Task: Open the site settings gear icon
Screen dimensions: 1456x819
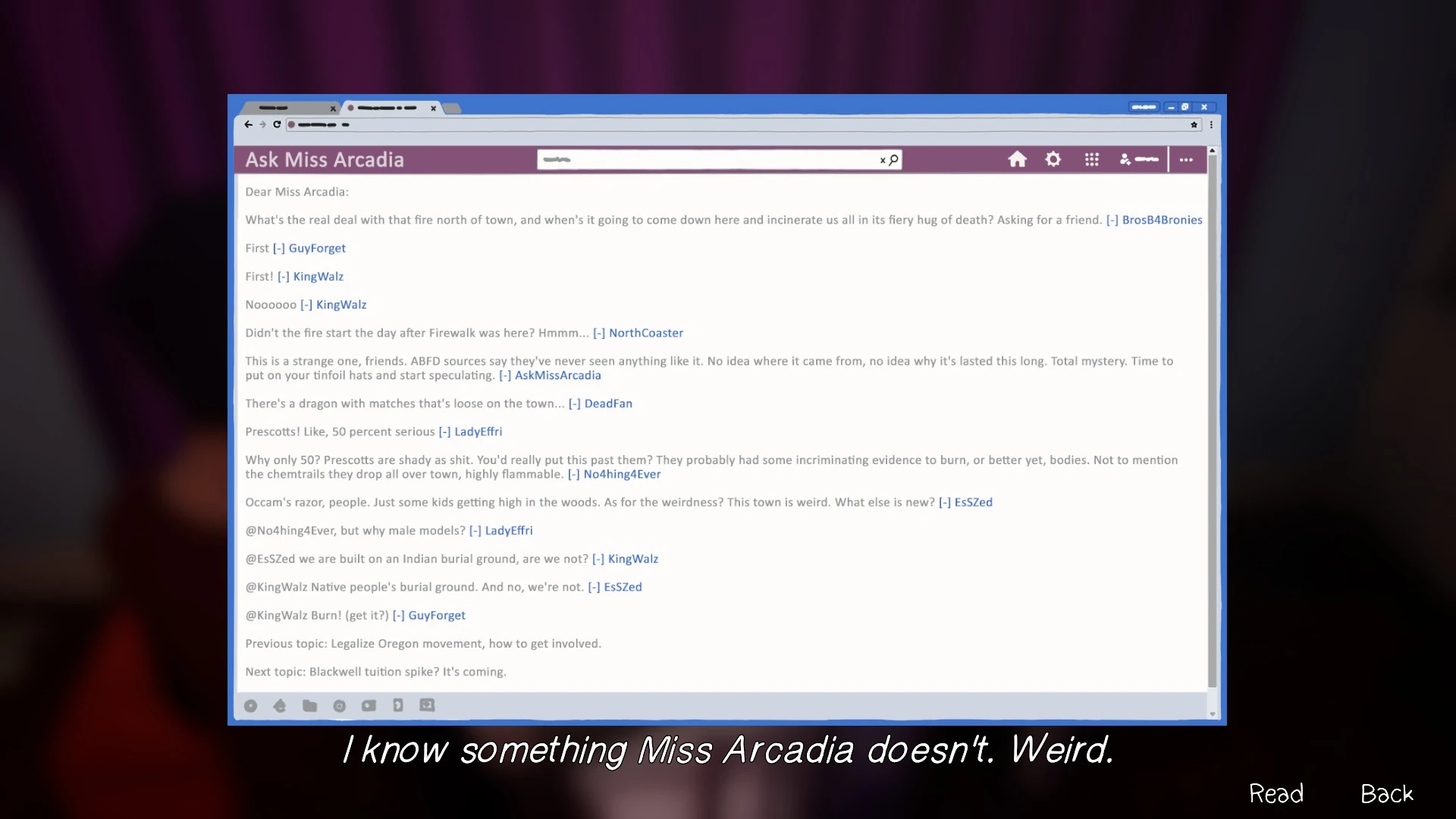Action: tap(1053, 159)
